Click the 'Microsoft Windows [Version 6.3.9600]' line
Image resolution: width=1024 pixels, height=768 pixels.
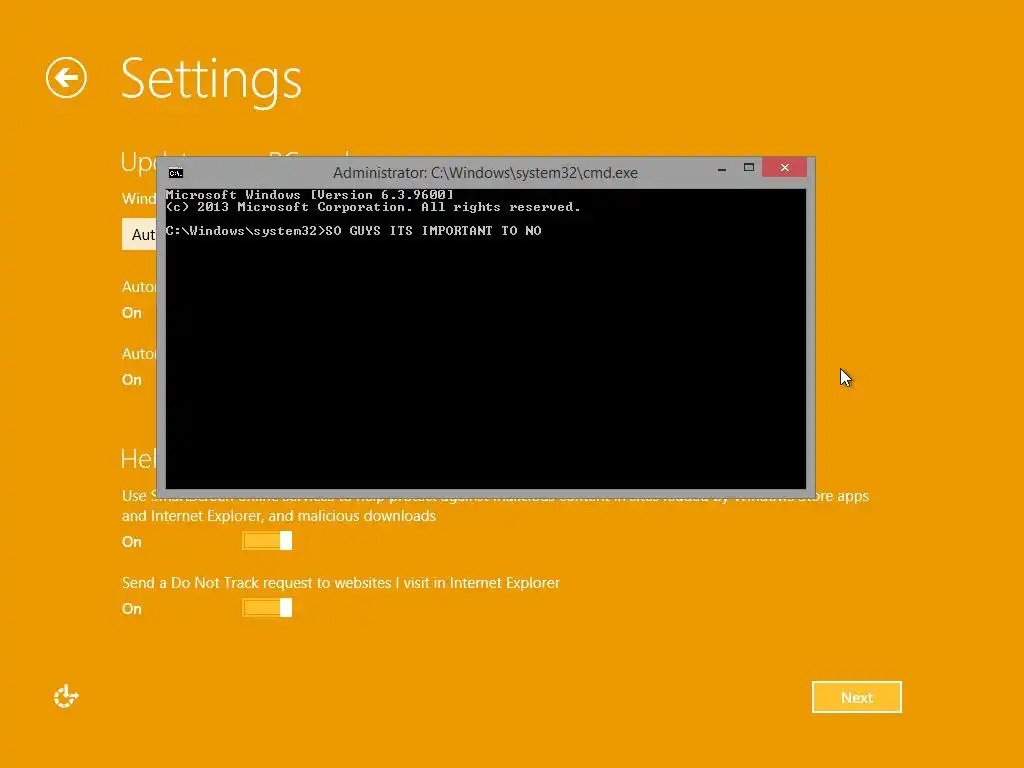click(310, 195)
